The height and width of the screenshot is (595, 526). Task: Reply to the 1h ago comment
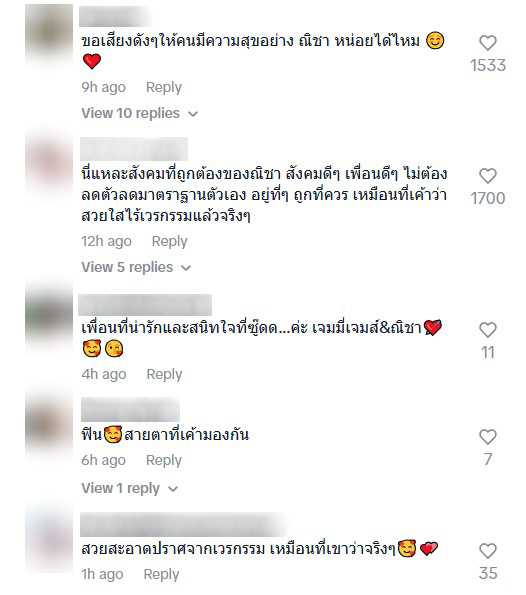[x=161, y=575]
